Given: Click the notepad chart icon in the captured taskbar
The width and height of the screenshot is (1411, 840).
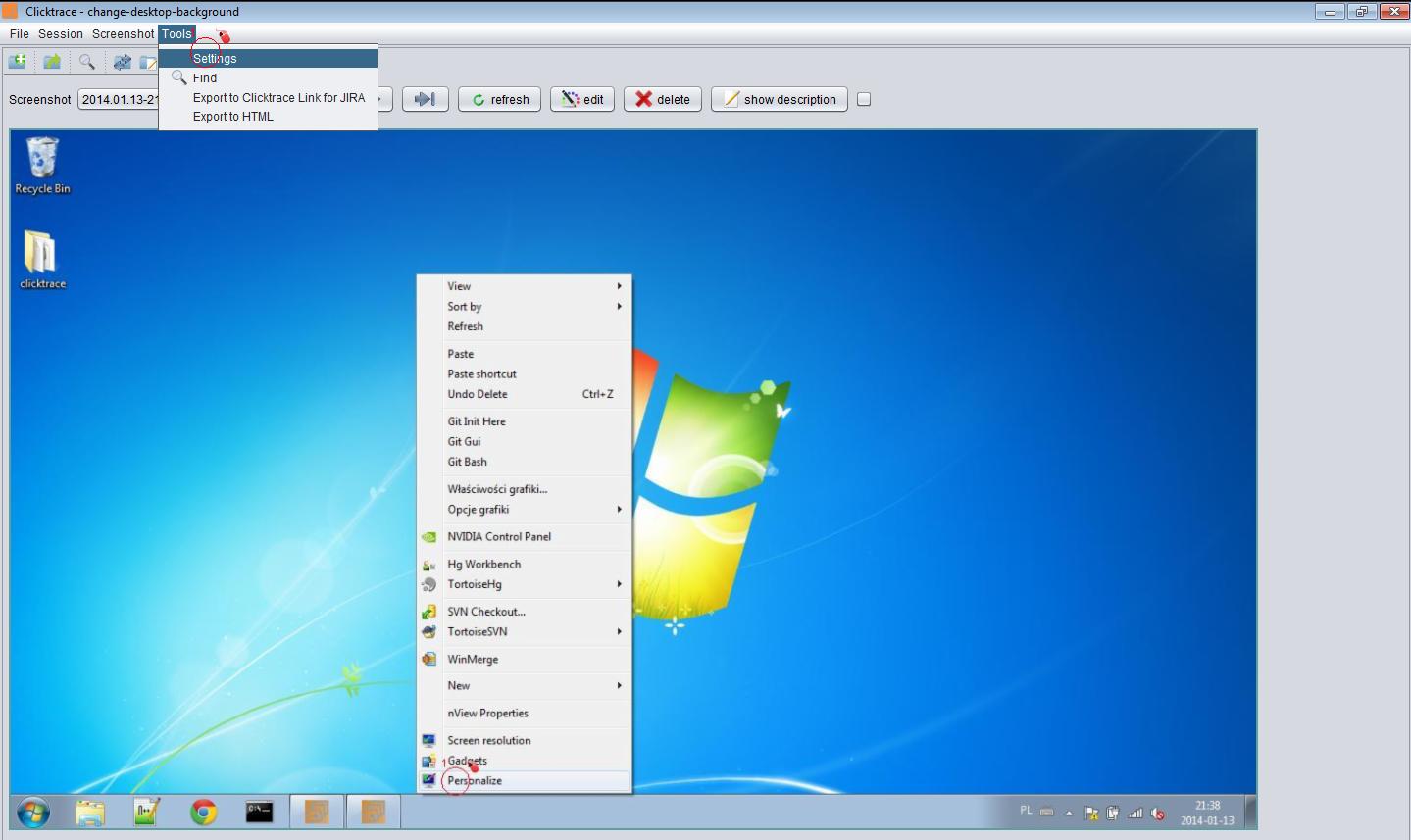Looking at the screenshot, I should coord(146,813).
